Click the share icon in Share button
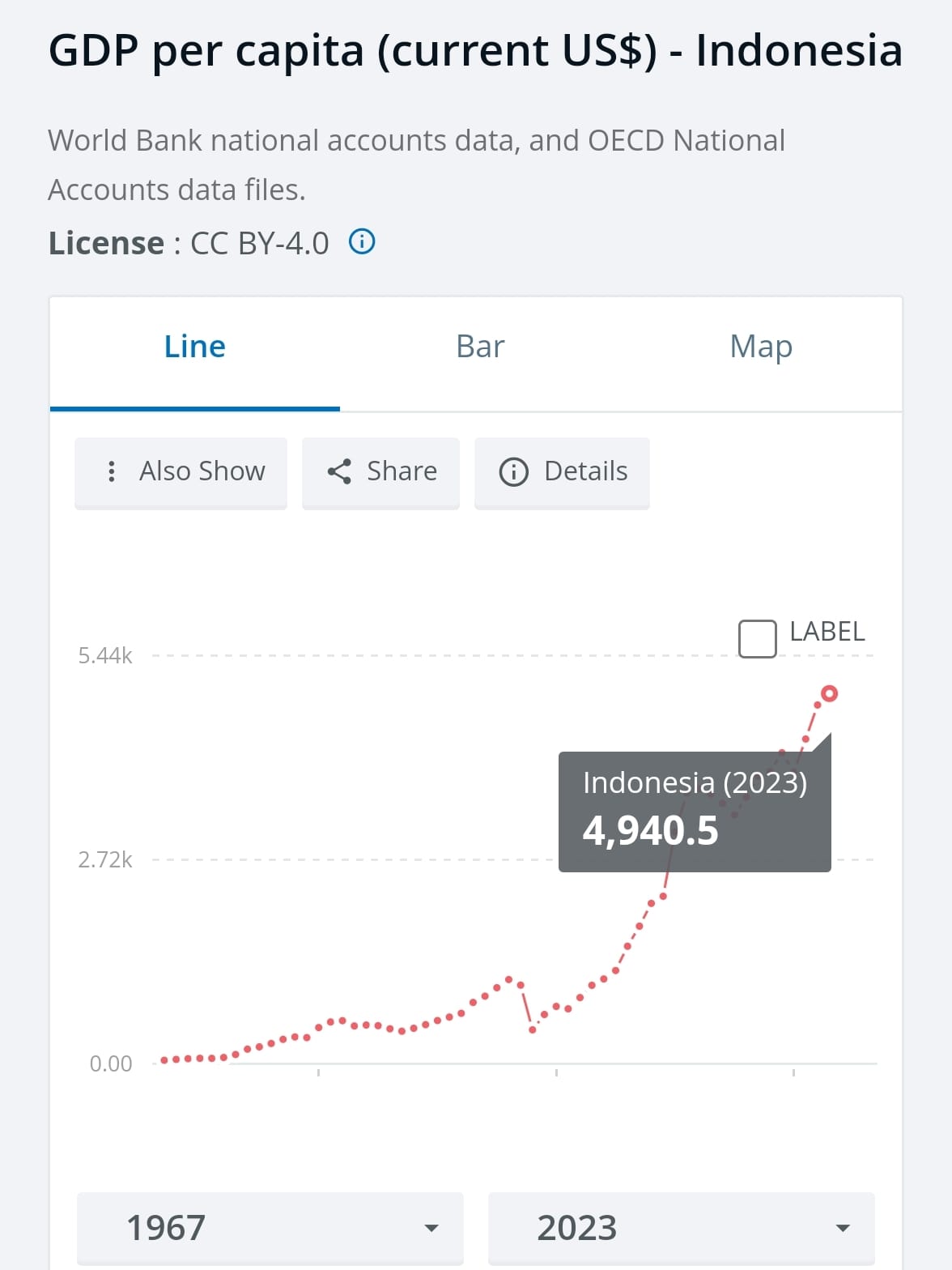 pos(339,471)
